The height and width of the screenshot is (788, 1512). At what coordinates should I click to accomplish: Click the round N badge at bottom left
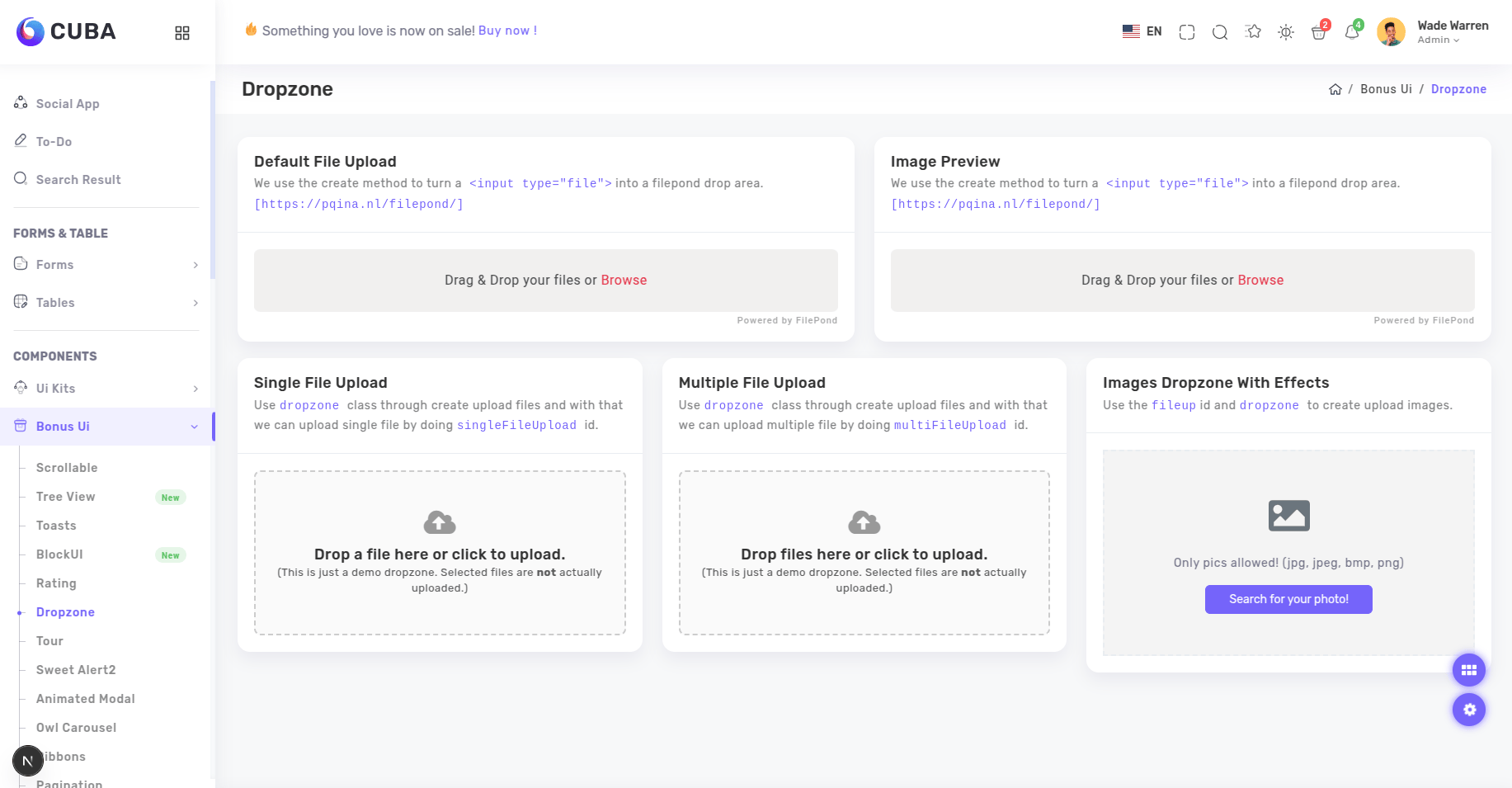click(x=27, y=761)
